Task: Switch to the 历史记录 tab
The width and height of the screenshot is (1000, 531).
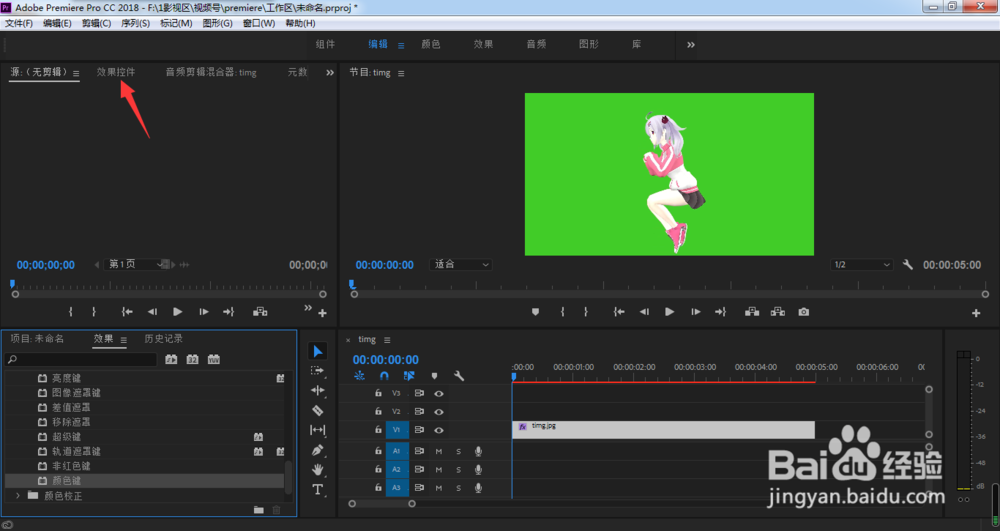Action: point(163,338)
